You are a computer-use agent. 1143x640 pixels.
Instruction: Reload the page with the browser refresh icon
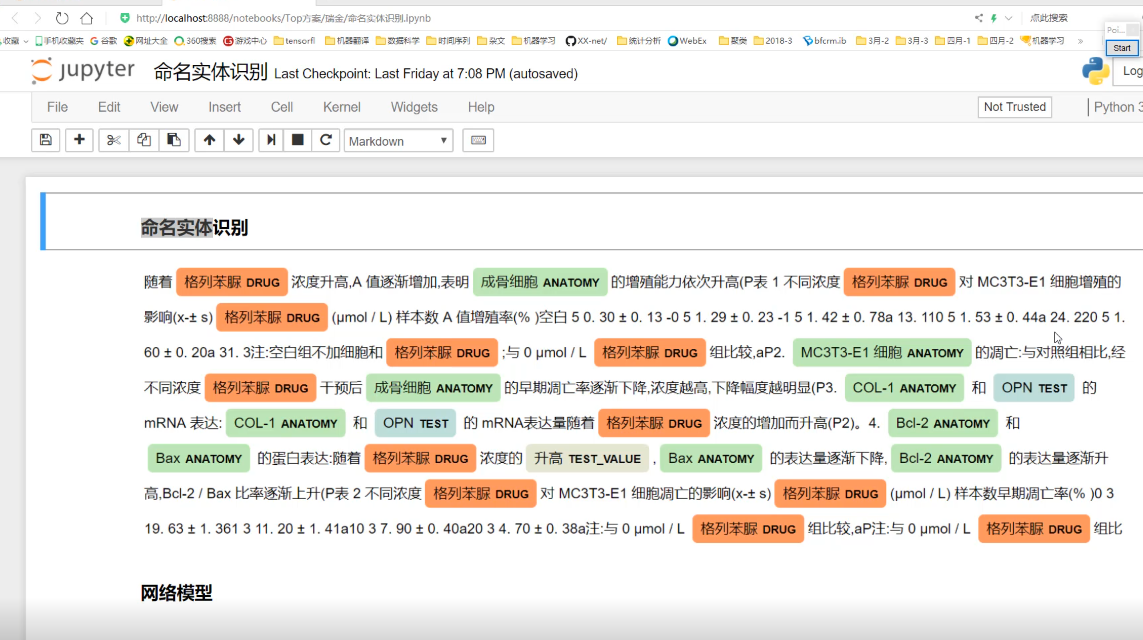click(x=62, y=18)
